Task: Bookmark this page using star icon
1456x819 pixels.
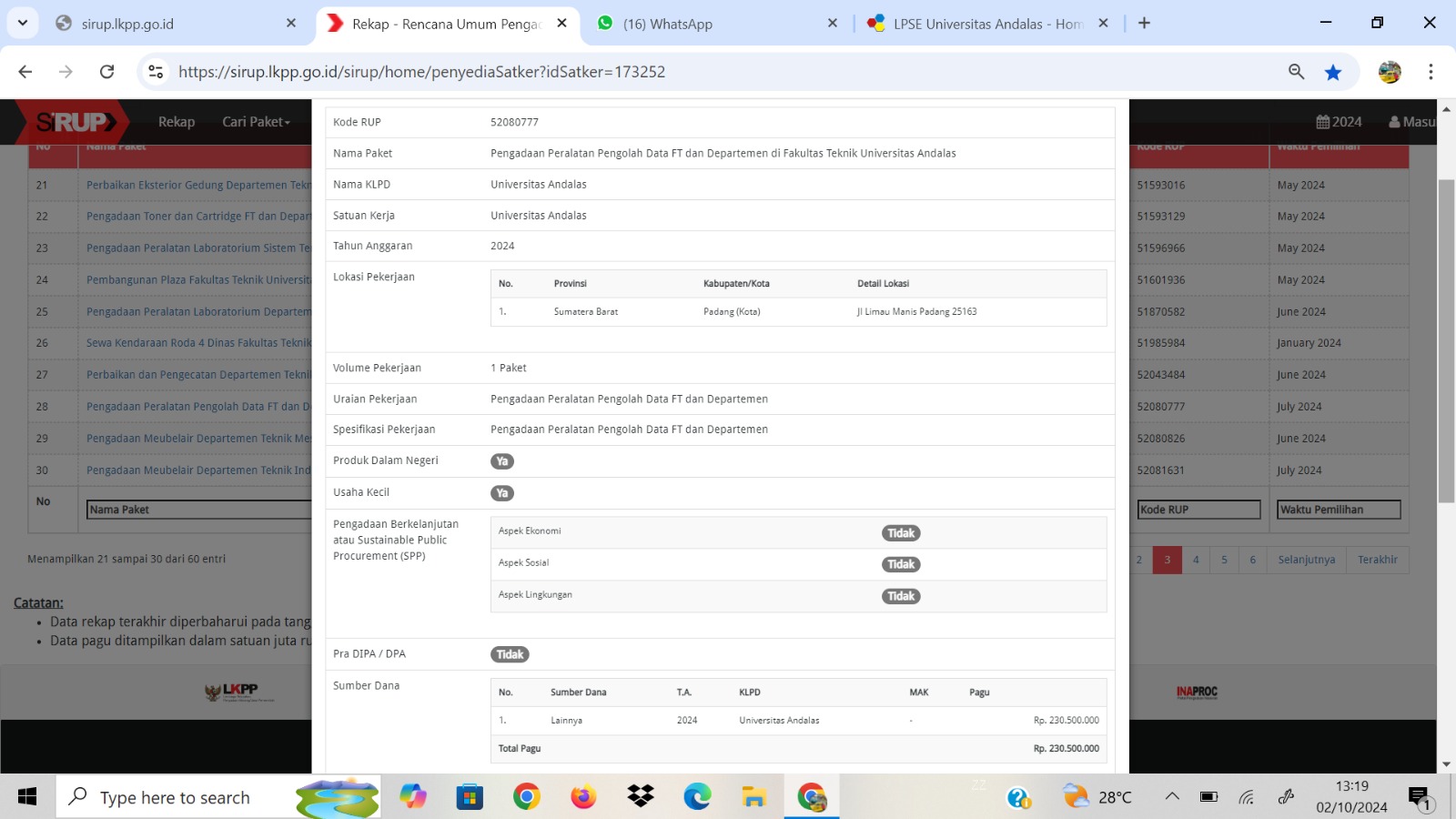Action: point(1333,72)
